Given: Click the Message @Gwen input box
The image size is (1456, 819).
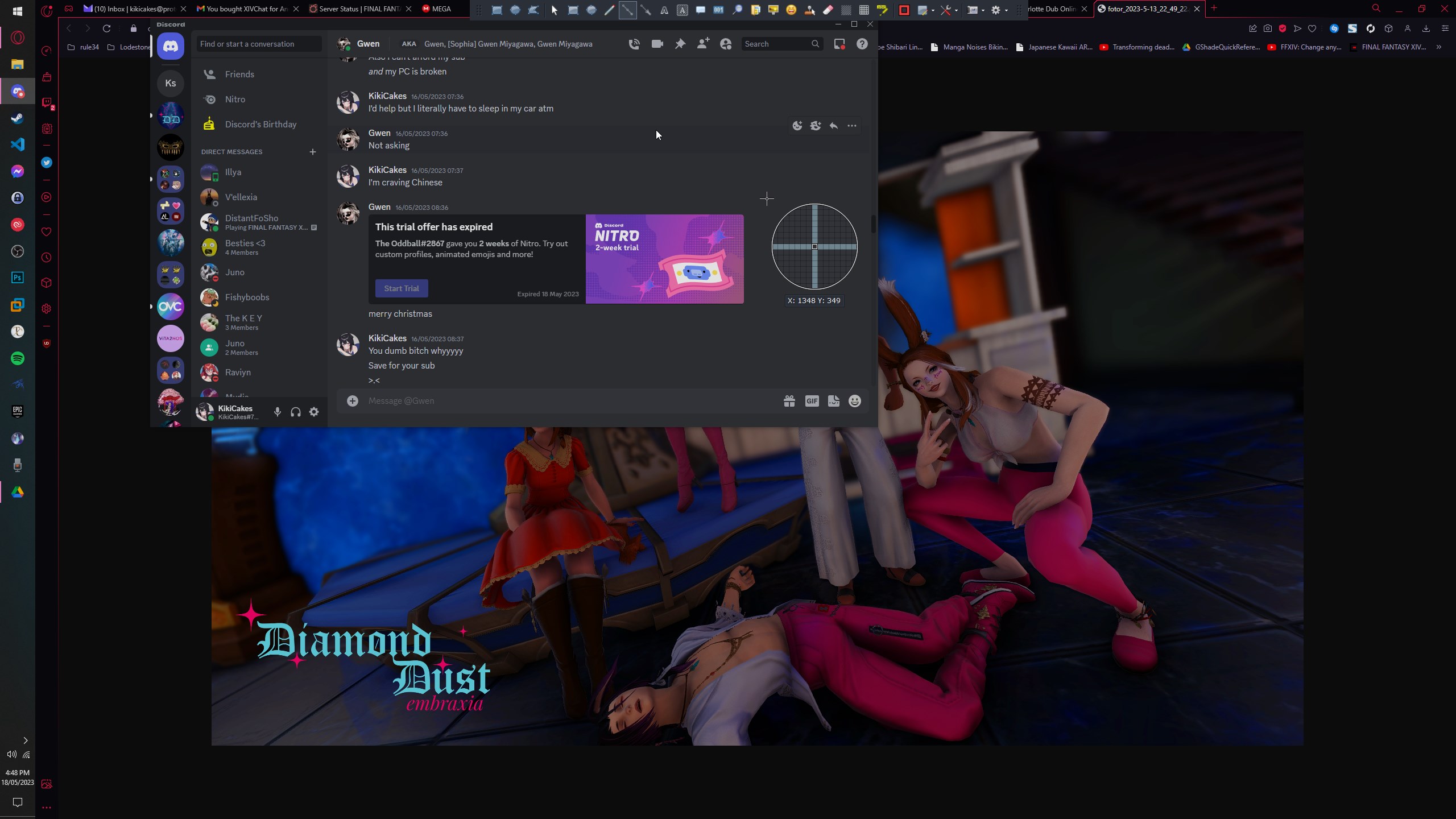Looking at the screenshot, I should tap(572, 401).
